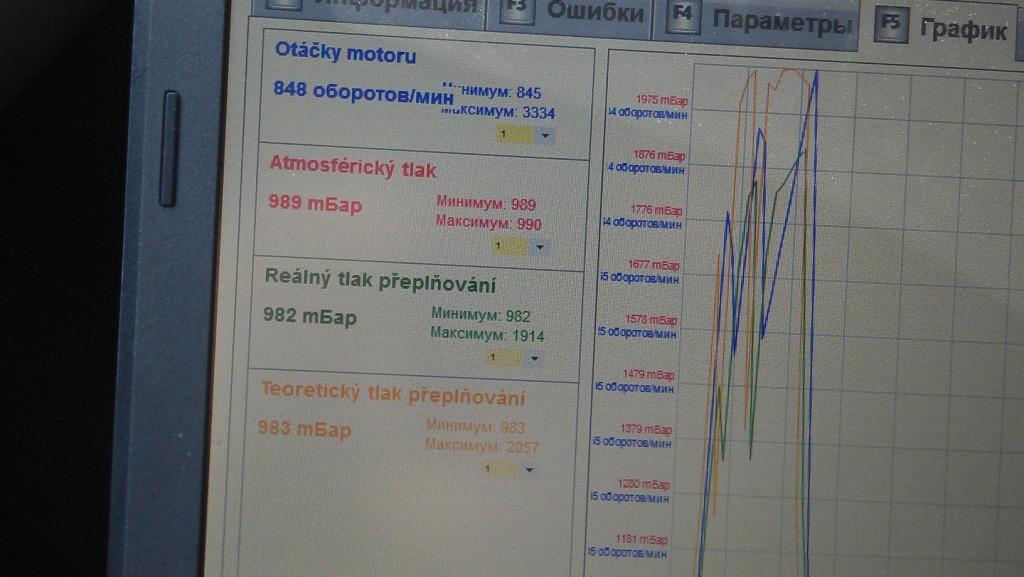1024x577 pixels.
Task: Click the Максимум: 3334 engine speed value
Action: (x=498, y=111)
